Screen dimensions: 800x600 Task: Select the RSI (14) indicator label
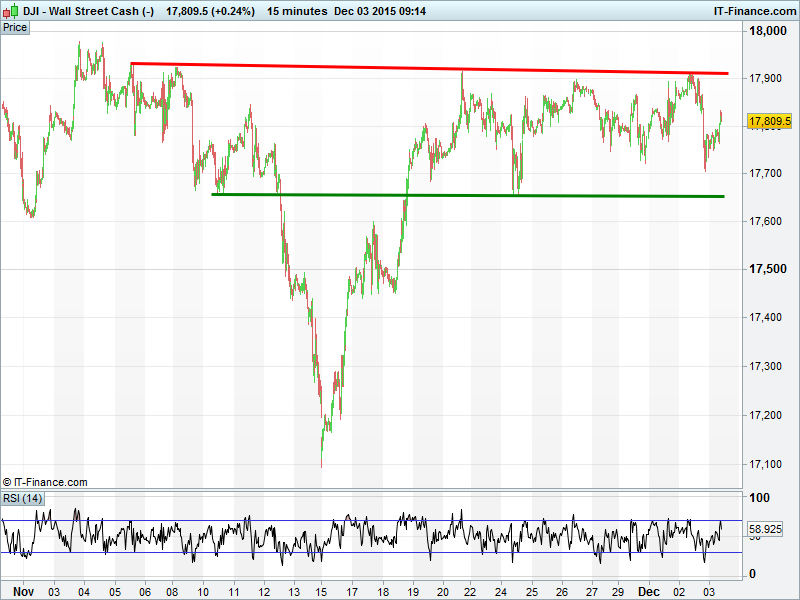tap(23, 498)
